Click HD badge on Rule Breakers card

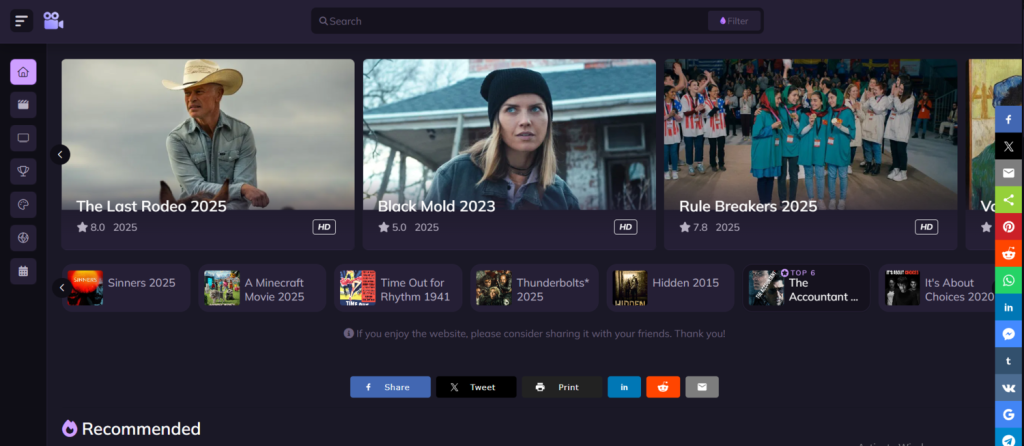click(926, 227)
